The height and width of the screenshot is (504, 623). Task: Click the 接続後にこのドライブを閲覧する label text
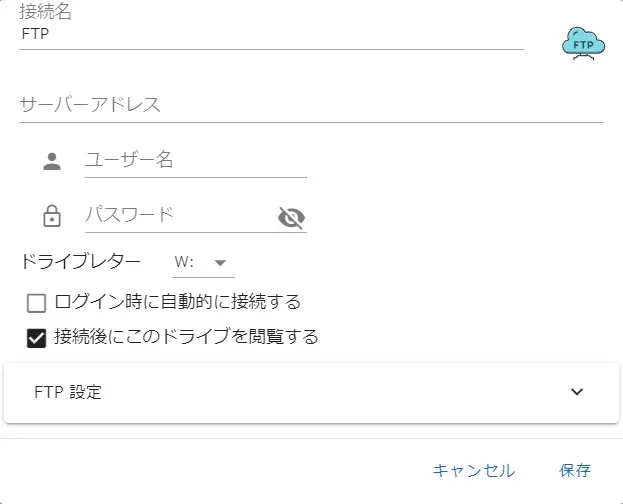[x=186, y=337]
